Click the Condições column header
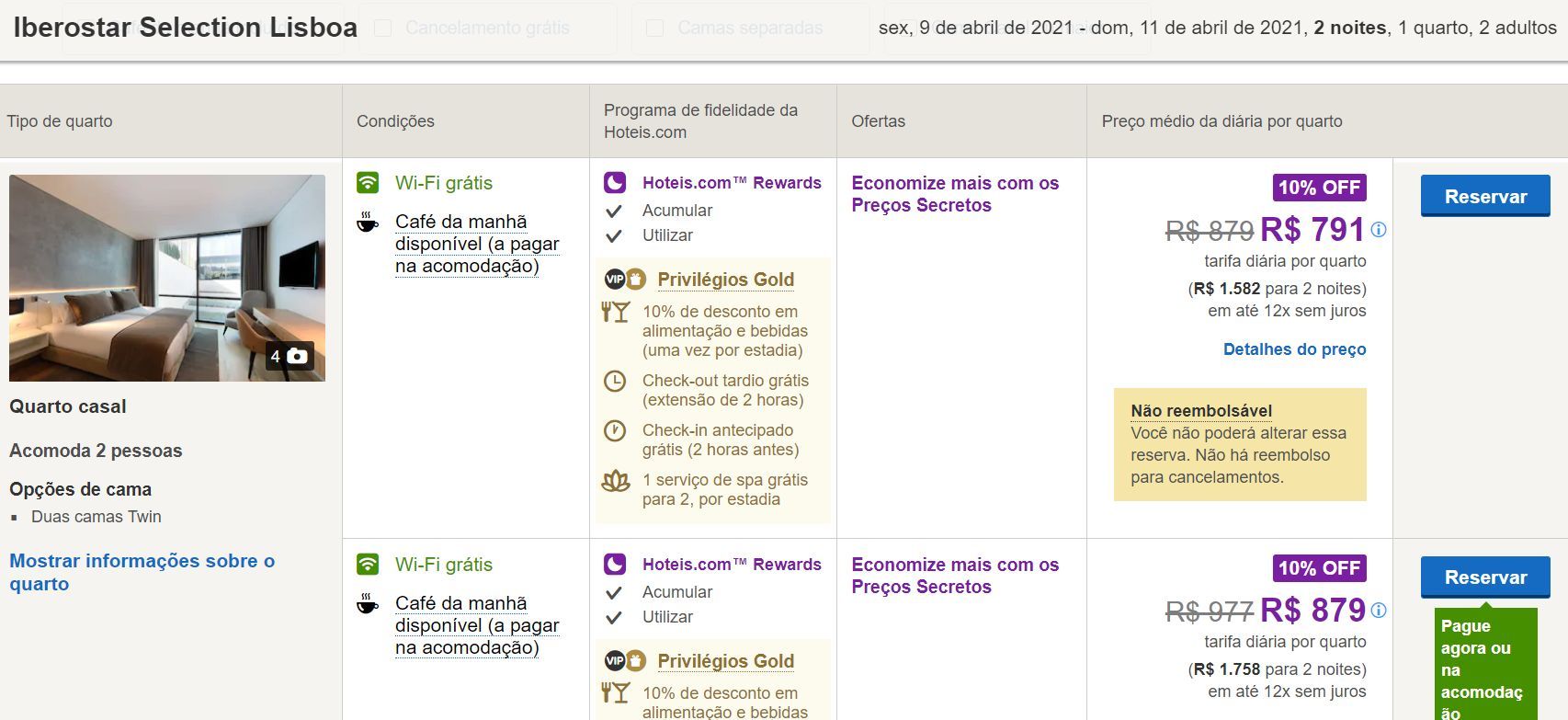The height and width of the screenshot is (720, 1568). point(395,121)
